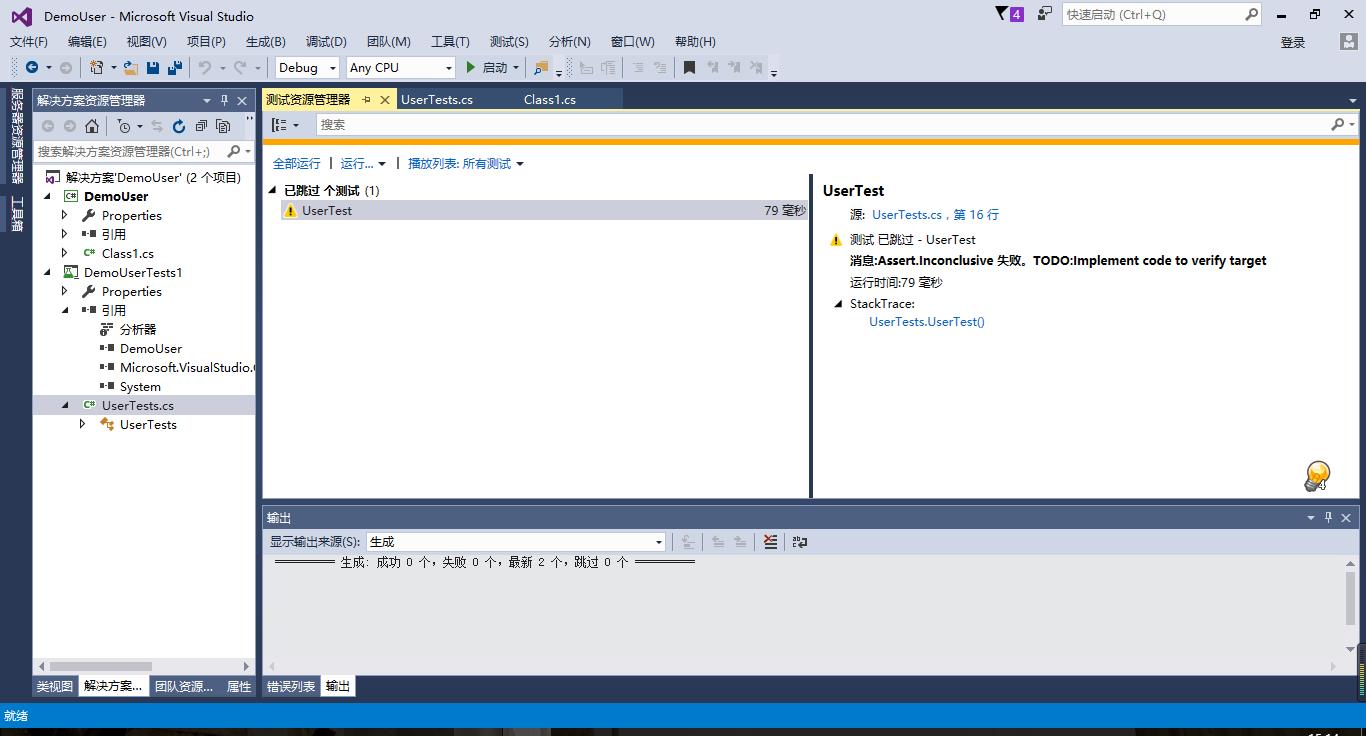Toggle bookmark with the bookmark icon
Image resolution: width=1366 pixels, height=736 pixels.
[689, 67]
